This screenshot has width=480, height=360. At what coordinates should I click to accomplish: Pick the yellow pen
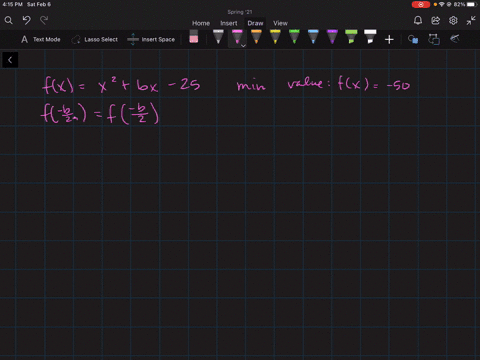click(x=275, y=37)
